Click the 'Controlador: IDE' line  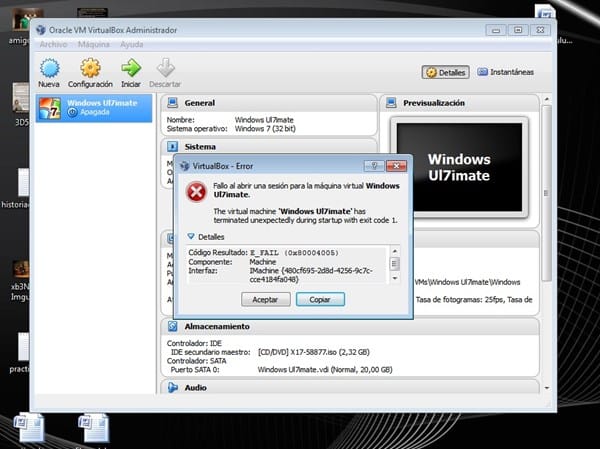click(194, 343)
